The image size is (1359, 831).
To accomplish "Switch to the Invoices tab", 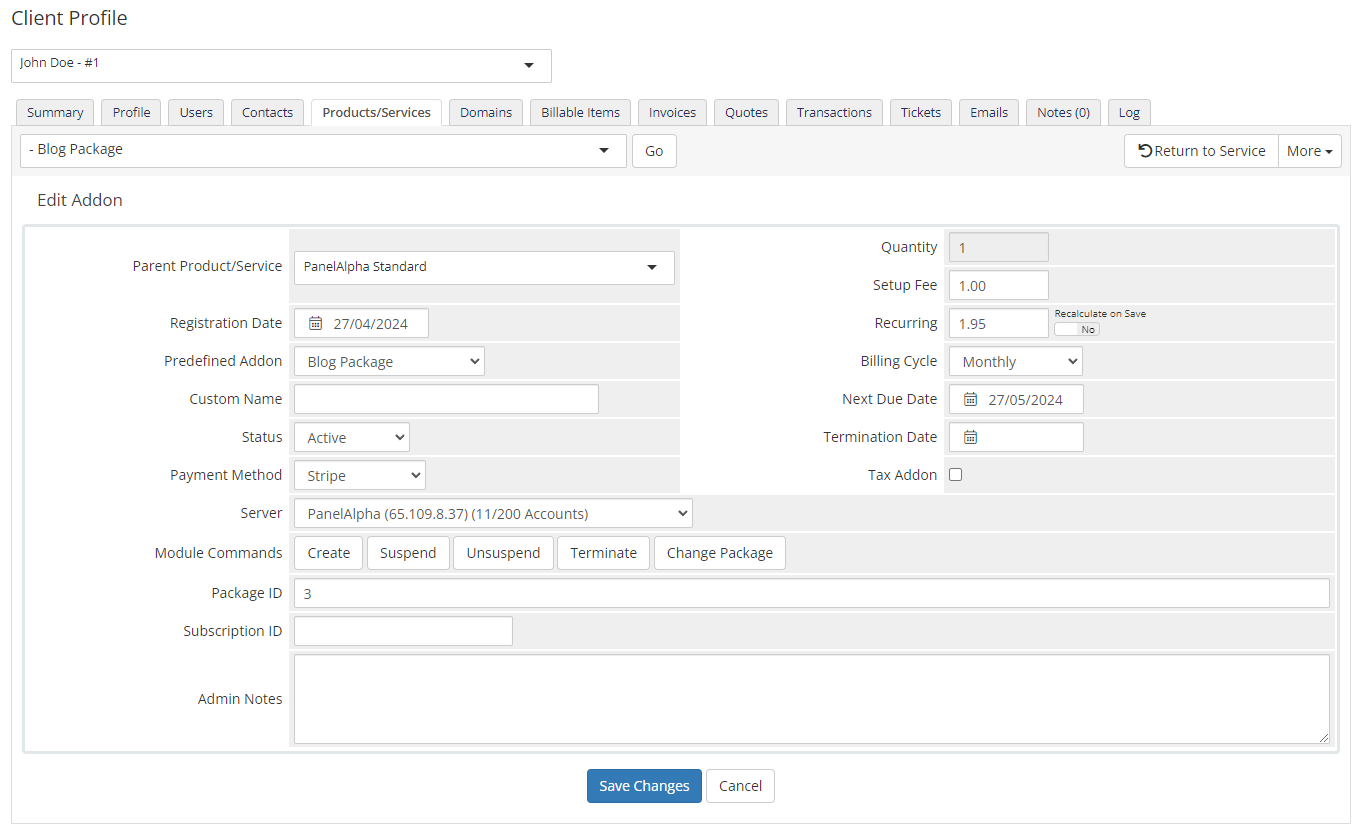I will (x=671, y=112).
